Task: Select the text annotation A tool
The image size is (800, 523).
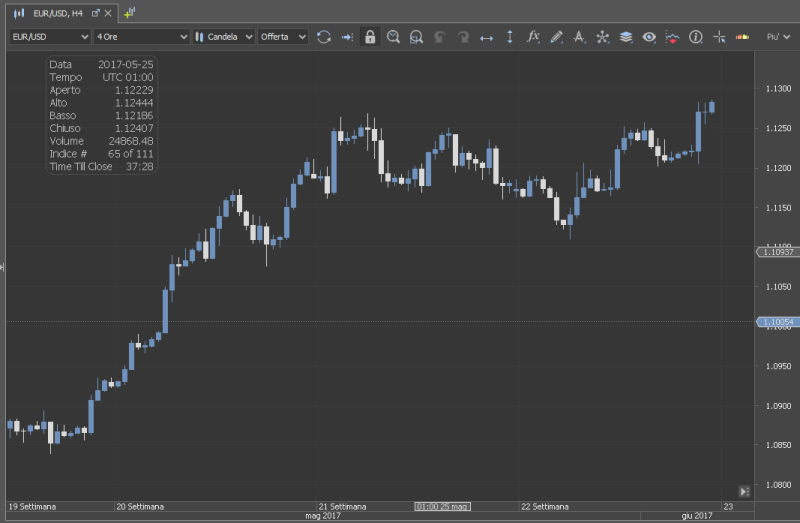Action: (580, 37)
